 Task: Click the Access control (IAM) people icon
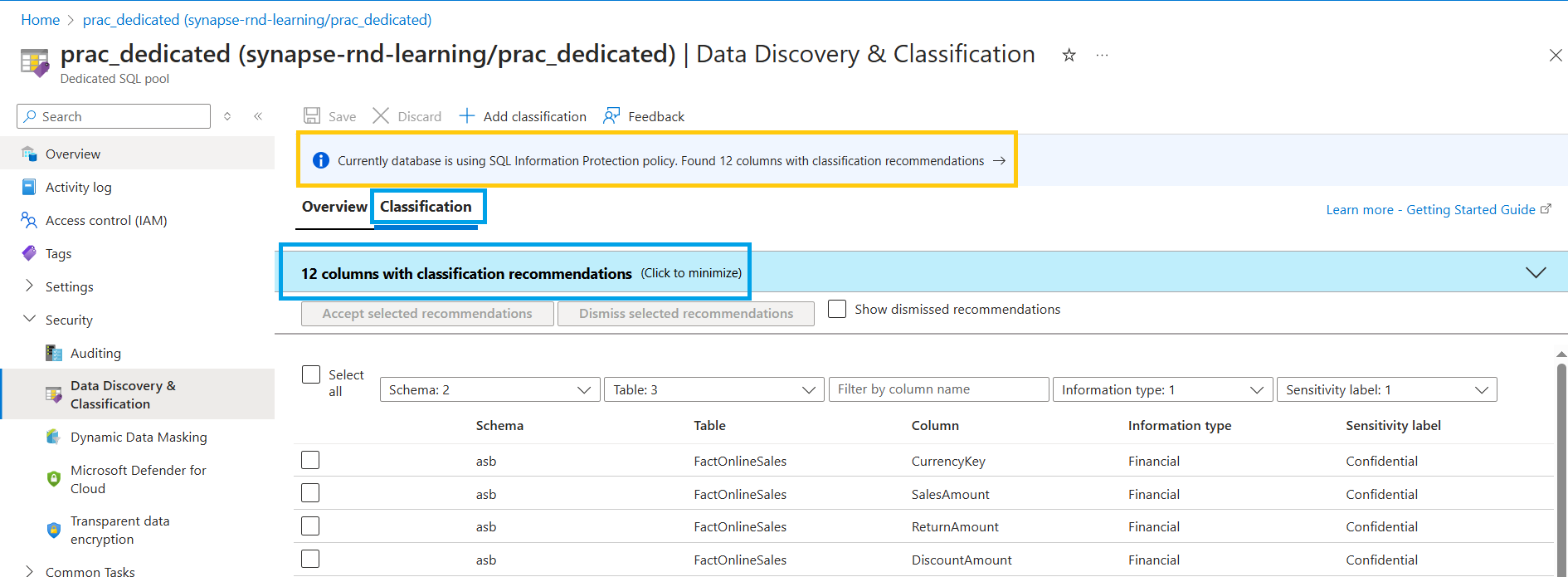[29, 220]
